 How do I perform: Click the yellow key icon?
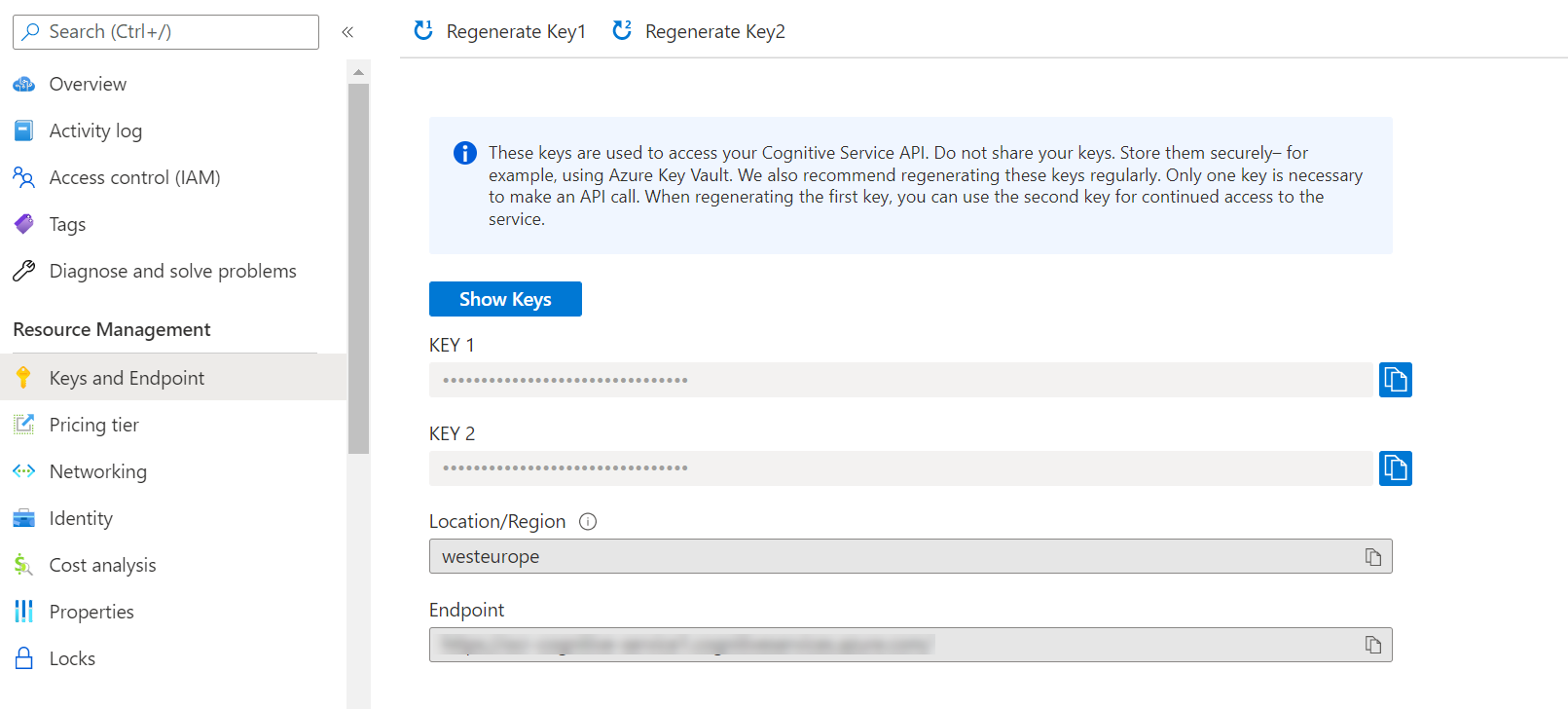point(23,378)
